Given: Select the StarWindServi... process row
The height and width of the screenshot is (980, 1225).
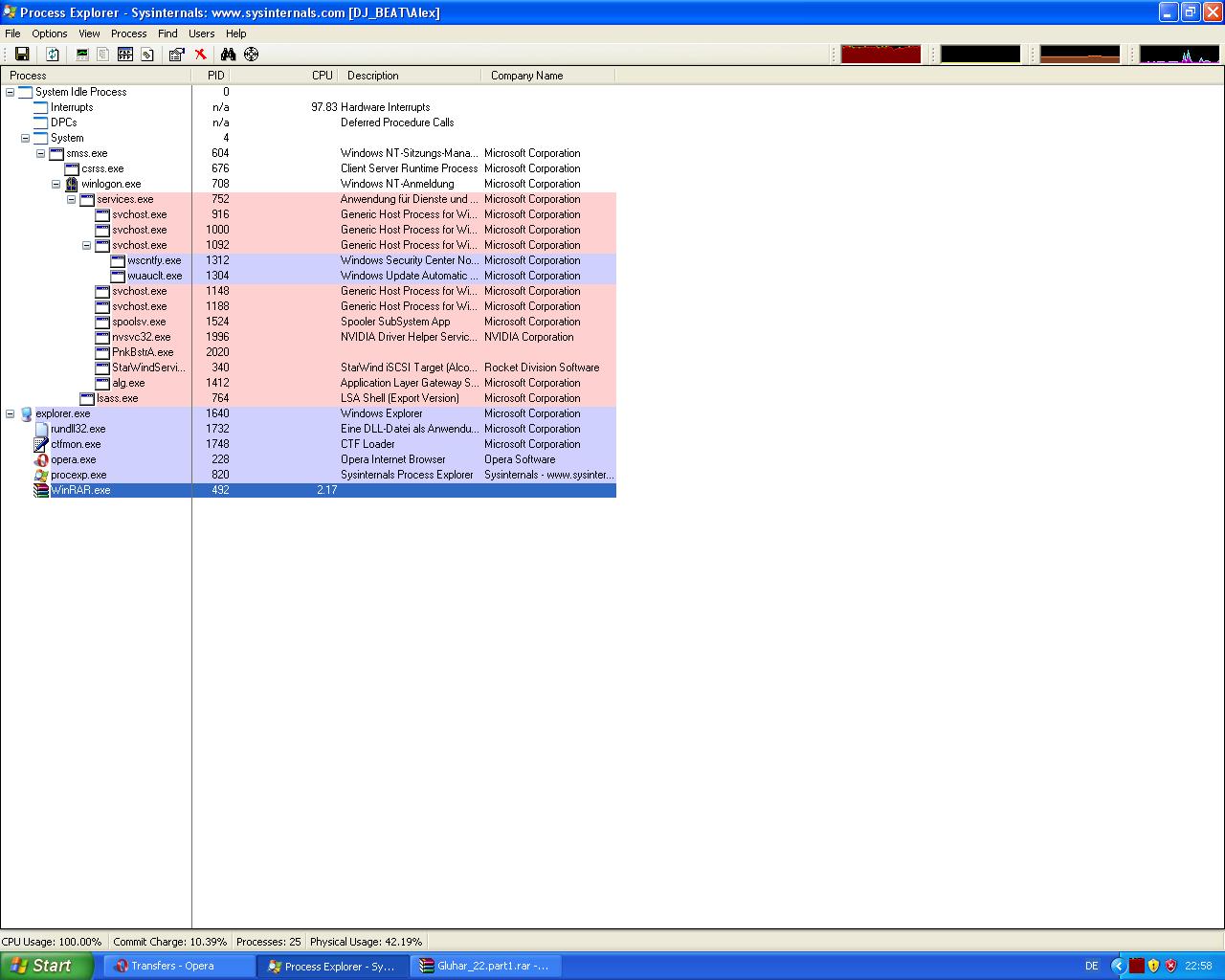Looking at the screenshot, I should [x=308, y=367].
